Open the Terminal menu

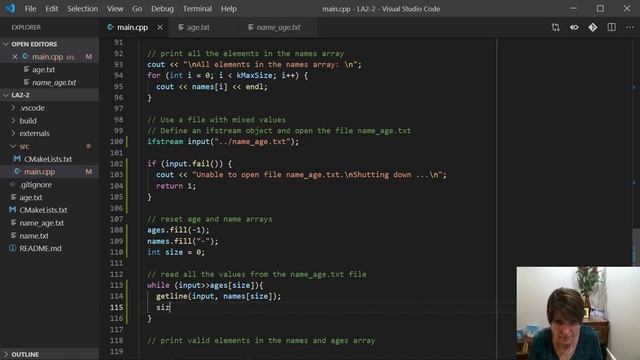pyautogui.click(x=197, y=9)
